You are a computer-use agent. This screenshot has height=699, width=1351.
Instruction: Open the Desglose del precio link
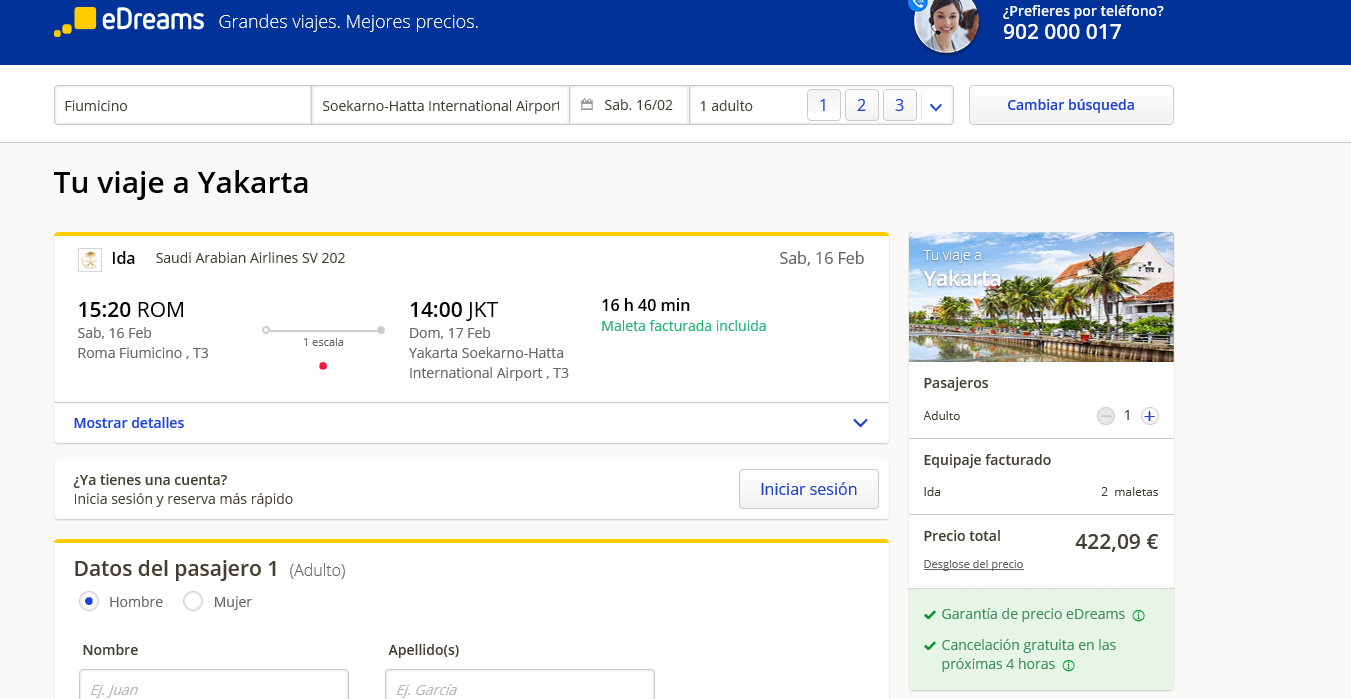pyautogui.click(x=973, y=564)
